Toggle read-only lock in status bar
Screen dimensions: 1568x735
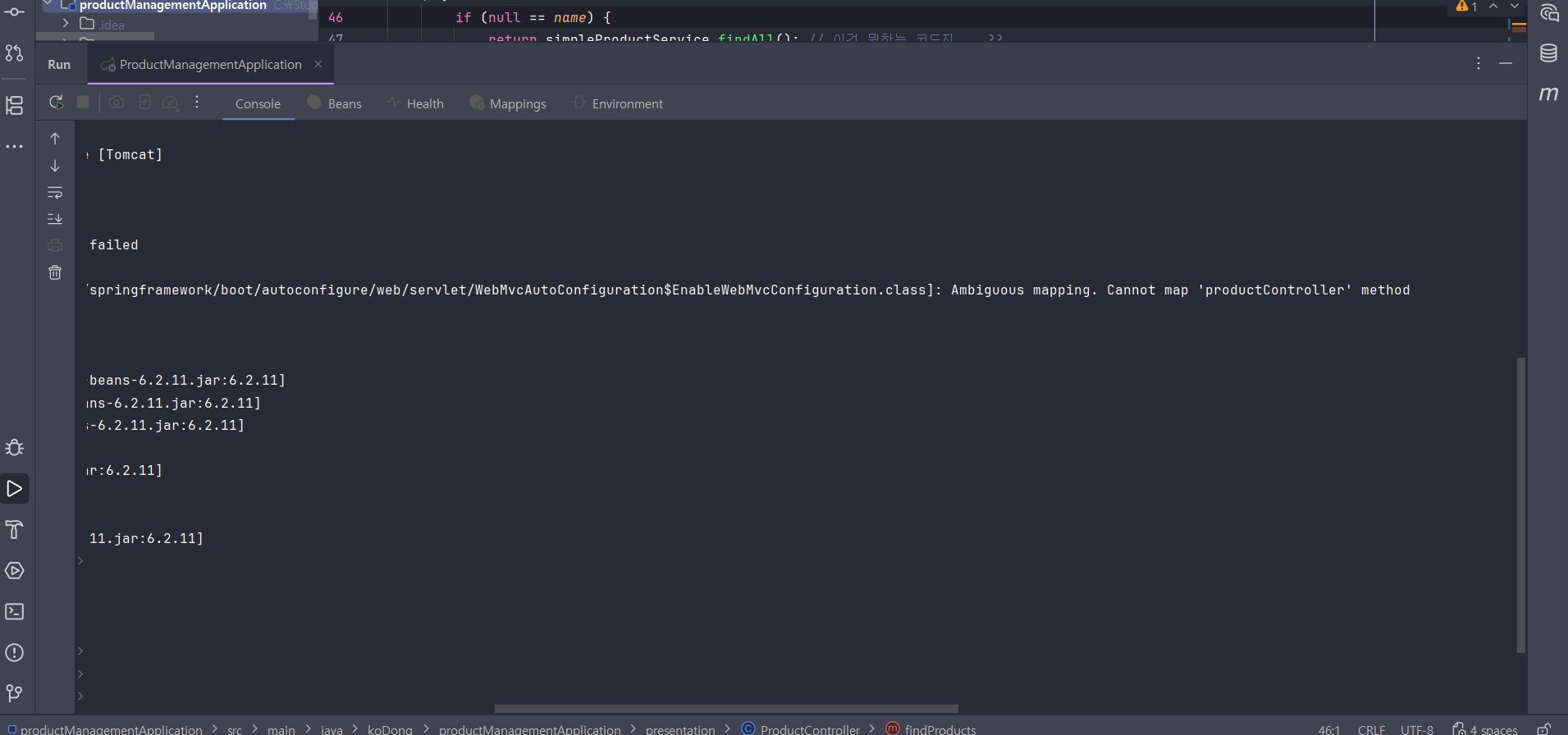[1543, 729]
